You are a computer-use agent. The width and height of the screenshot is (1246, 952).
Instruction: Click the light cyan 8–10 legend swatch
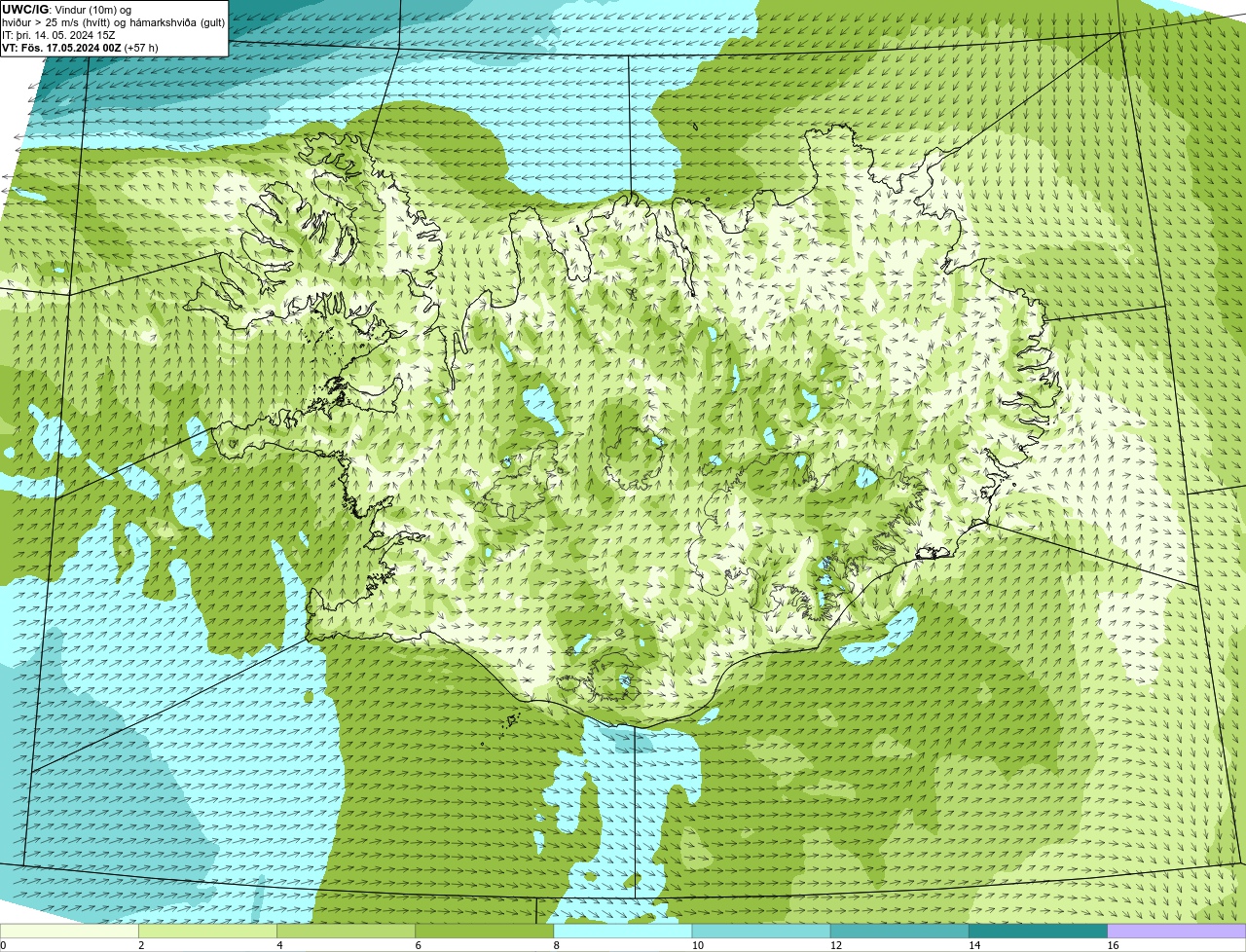coord(623,932)
